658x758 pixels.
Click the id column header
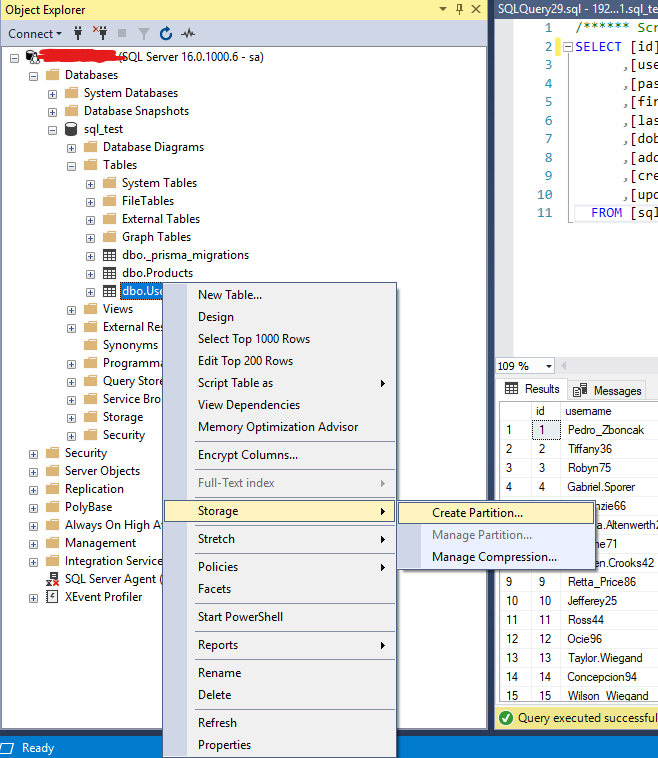546,411
